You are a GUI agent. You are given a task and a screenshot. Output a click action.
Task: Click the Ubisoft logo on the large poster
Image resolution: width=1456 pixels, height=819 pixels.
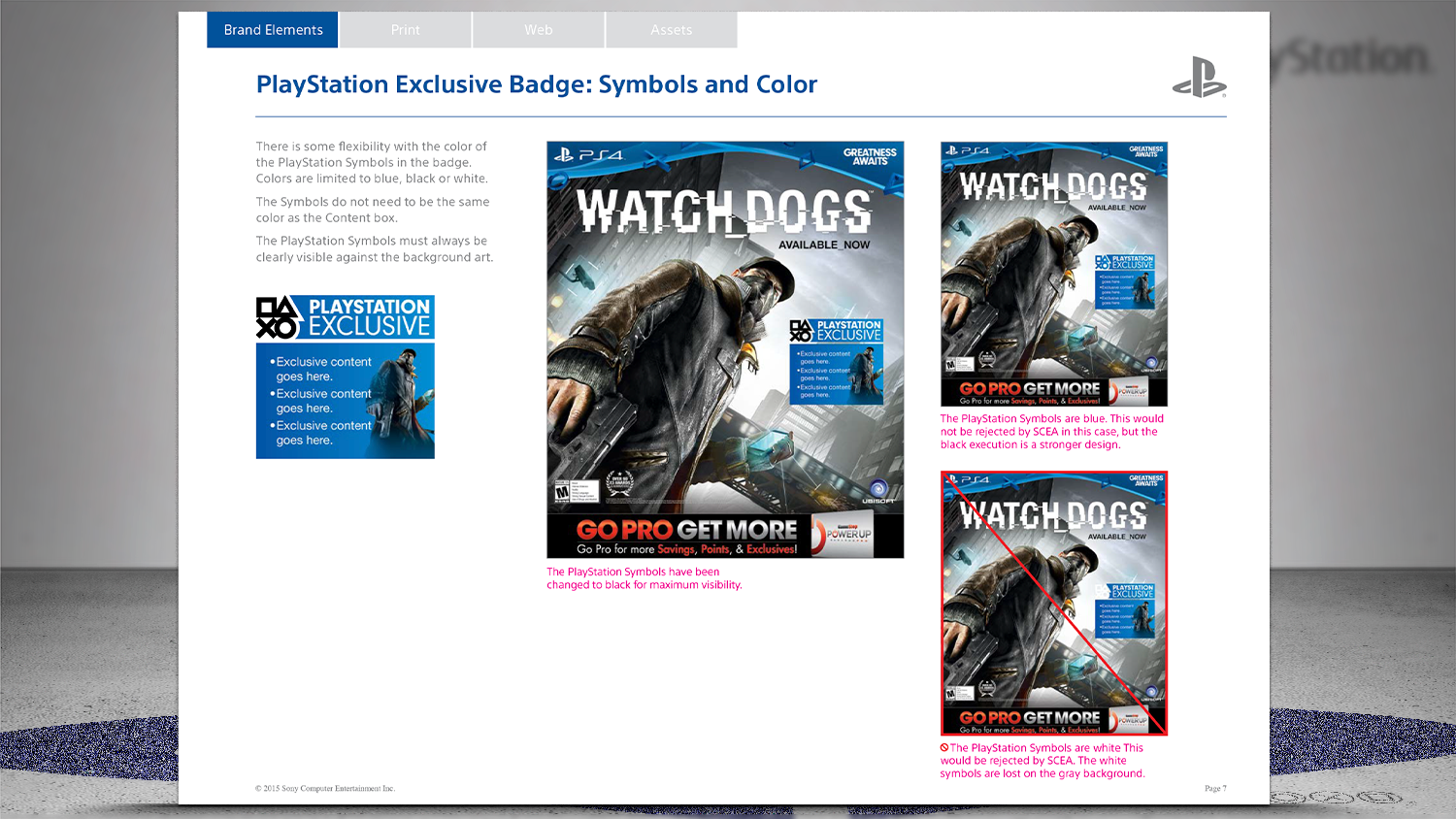tap(878, 491)
